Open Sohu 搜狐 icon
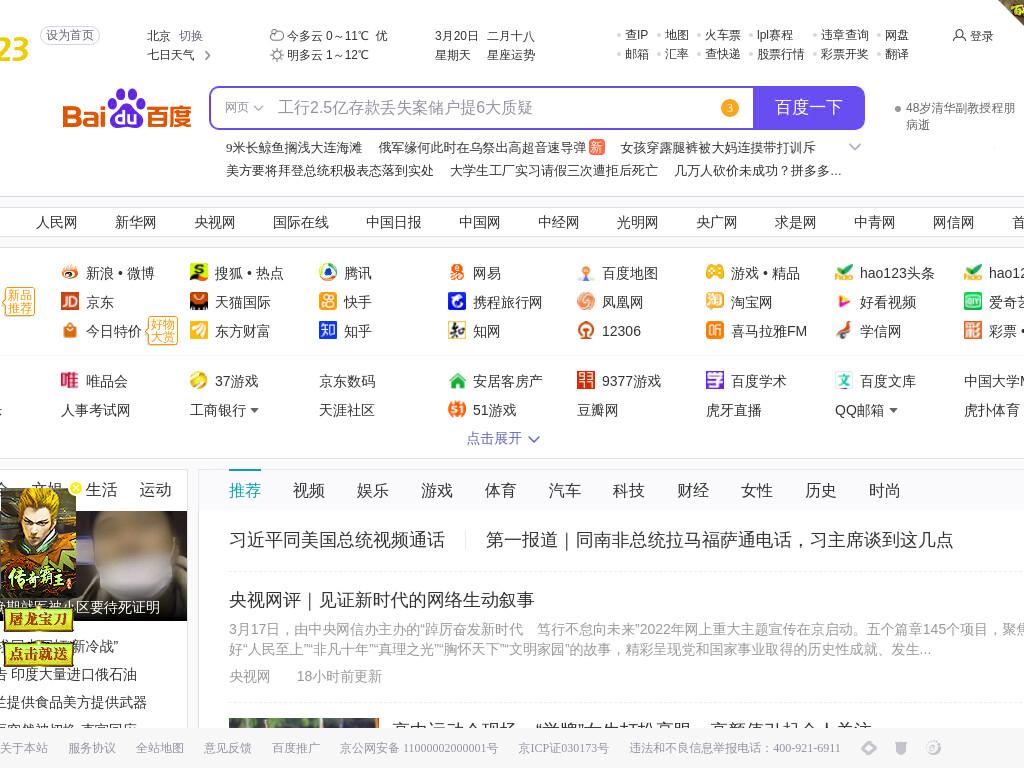The width and height of the screenshot is (1024, 768). [199, 272]
